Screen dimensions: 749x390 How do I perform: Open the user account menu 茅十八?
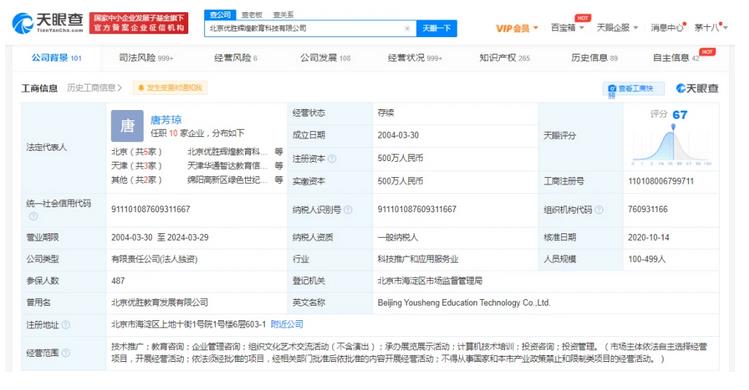click(x=711, y=28)
